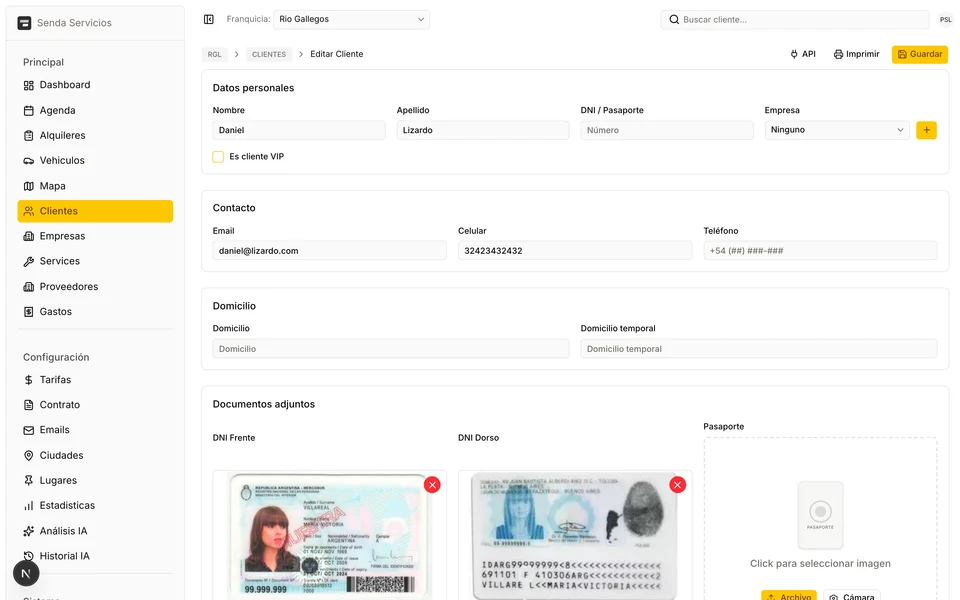Click the Senda Servicios logo

pos(25,23)
